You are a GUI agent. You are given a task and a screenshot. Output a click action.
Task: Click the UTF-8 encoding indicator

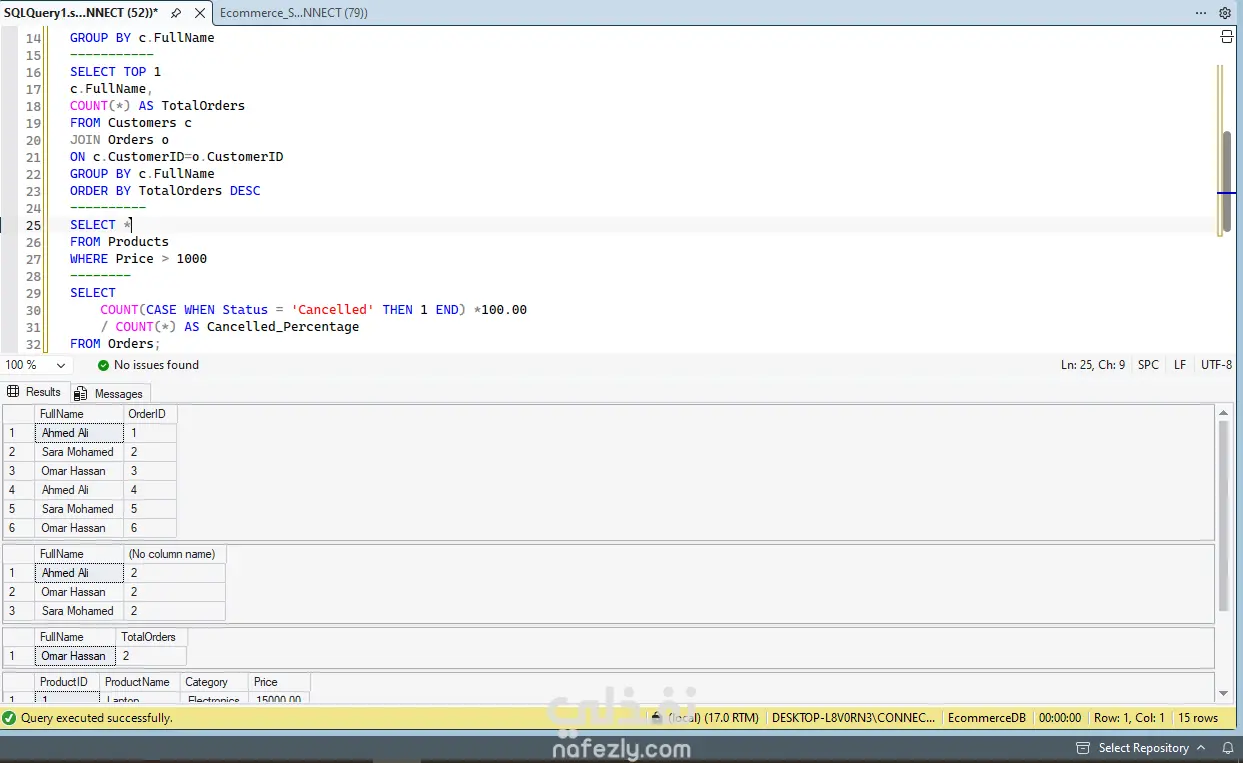1216,365
